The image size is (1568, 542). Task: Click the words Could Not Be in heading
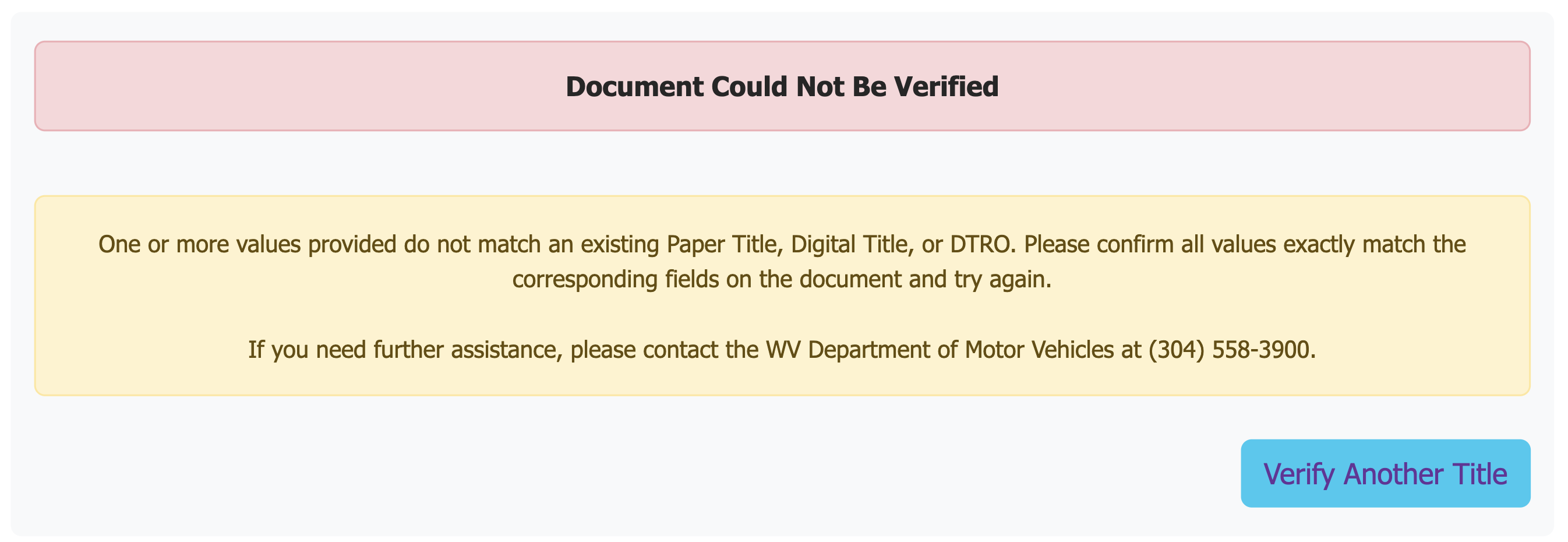point(798,86)
